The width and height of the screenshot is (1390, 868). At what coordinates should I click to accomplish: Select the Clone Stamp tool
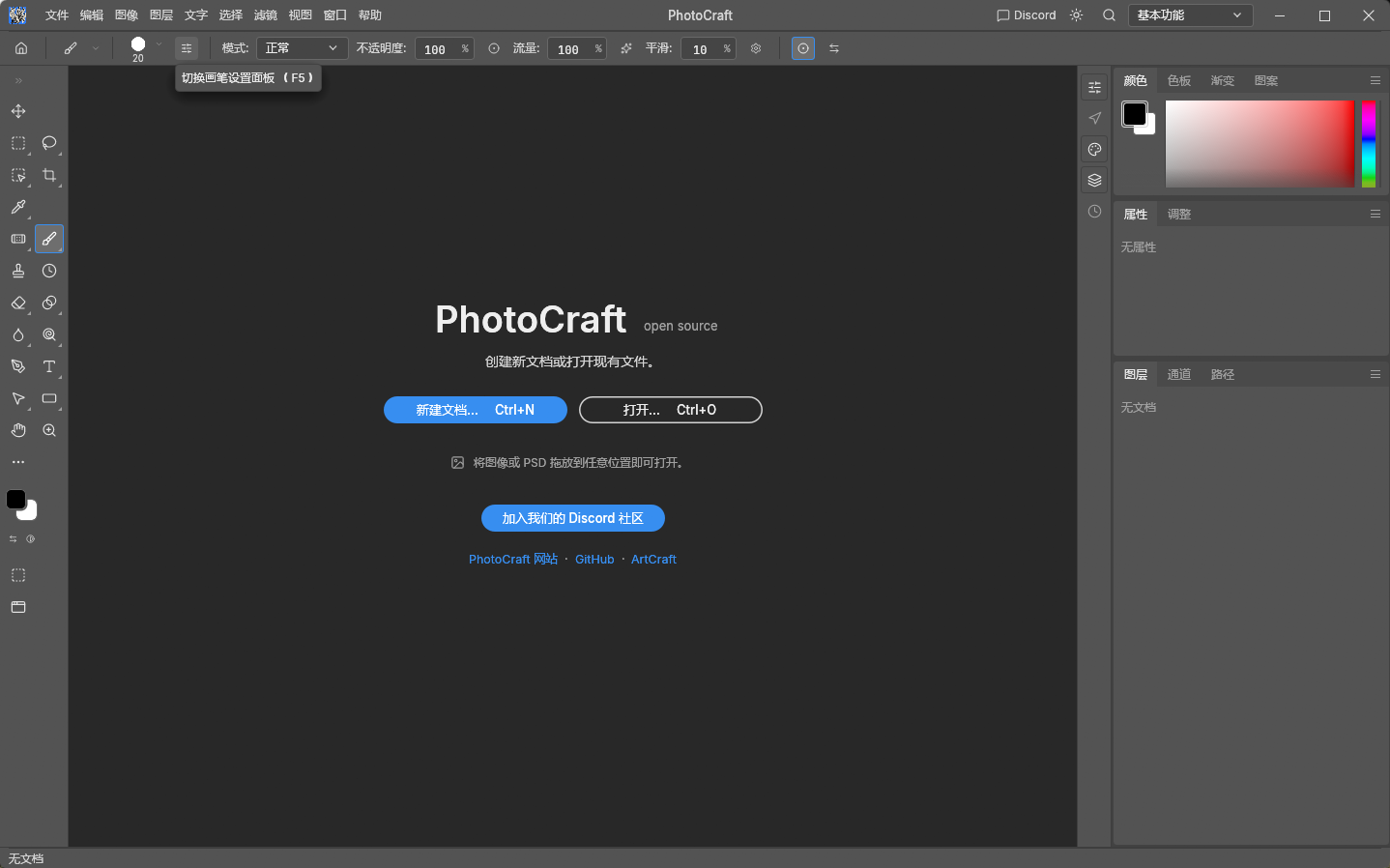click(18, 271)
